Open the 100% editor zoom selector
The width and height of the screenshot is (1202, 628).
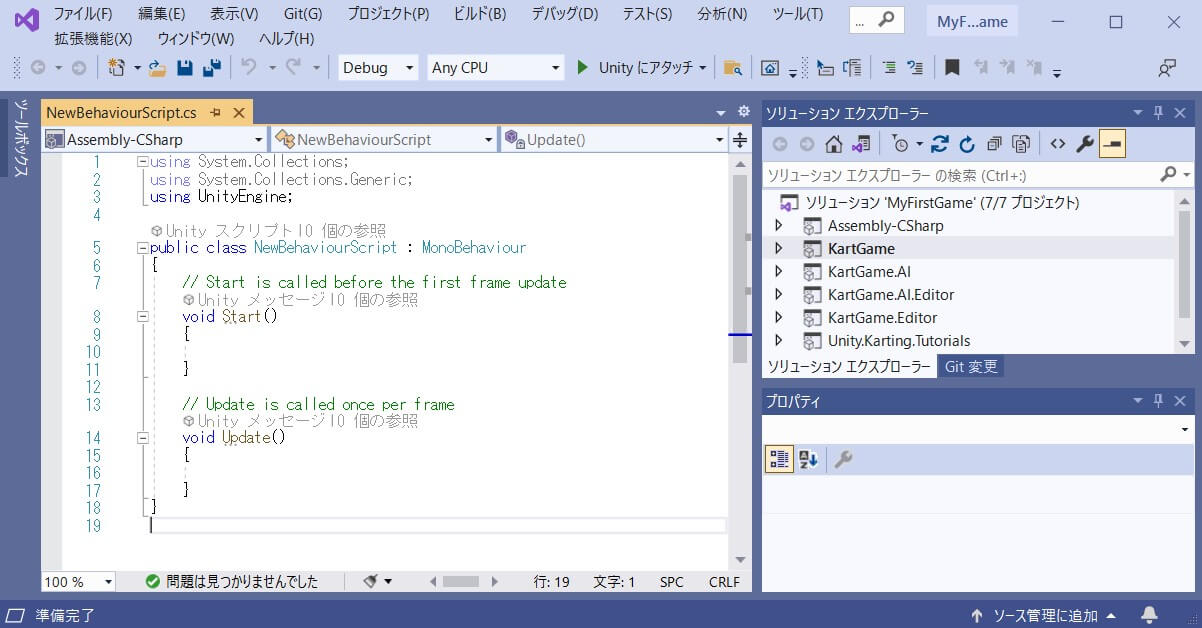77,581
